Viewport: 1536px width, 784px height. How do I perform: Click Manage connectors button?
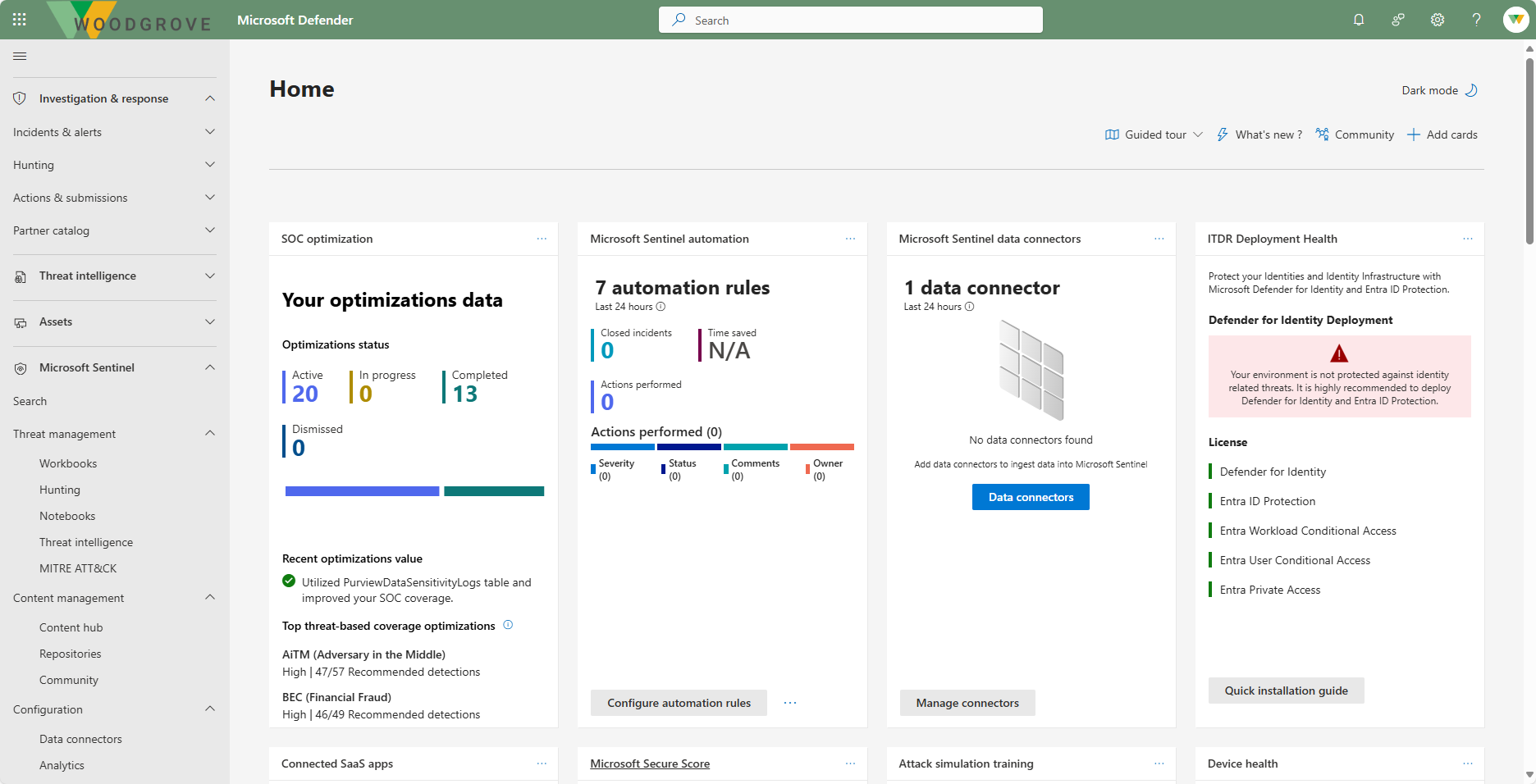pos(967,703)
